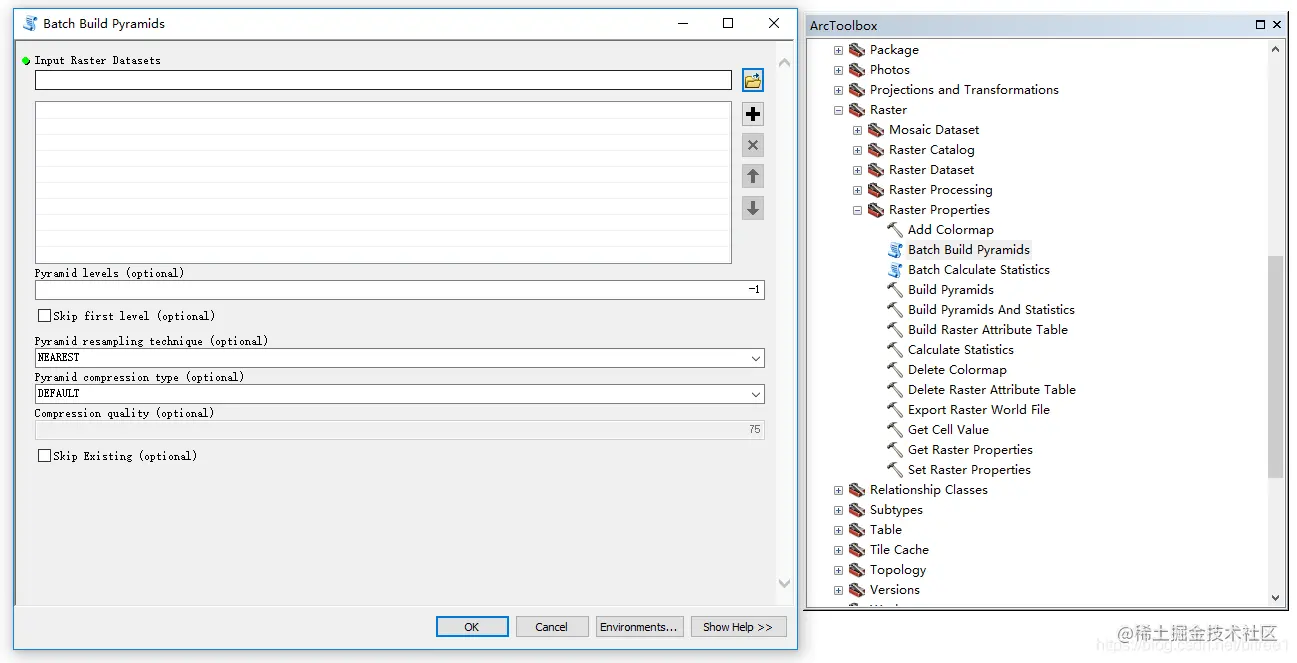Open Pyramid resampling technique dropdown

pyautogui.click(x=756, y=358)
